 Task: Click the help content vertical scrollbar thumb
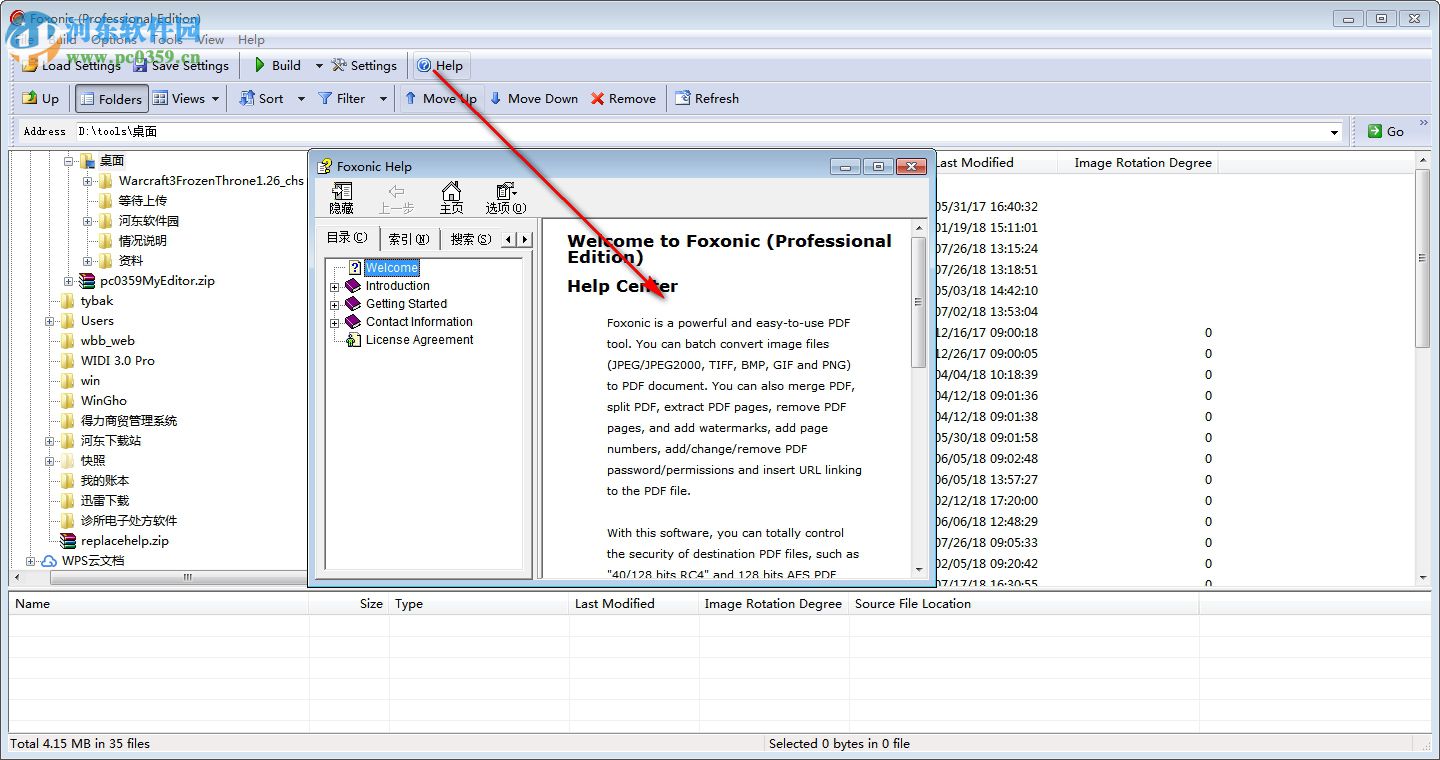(918, 302)
